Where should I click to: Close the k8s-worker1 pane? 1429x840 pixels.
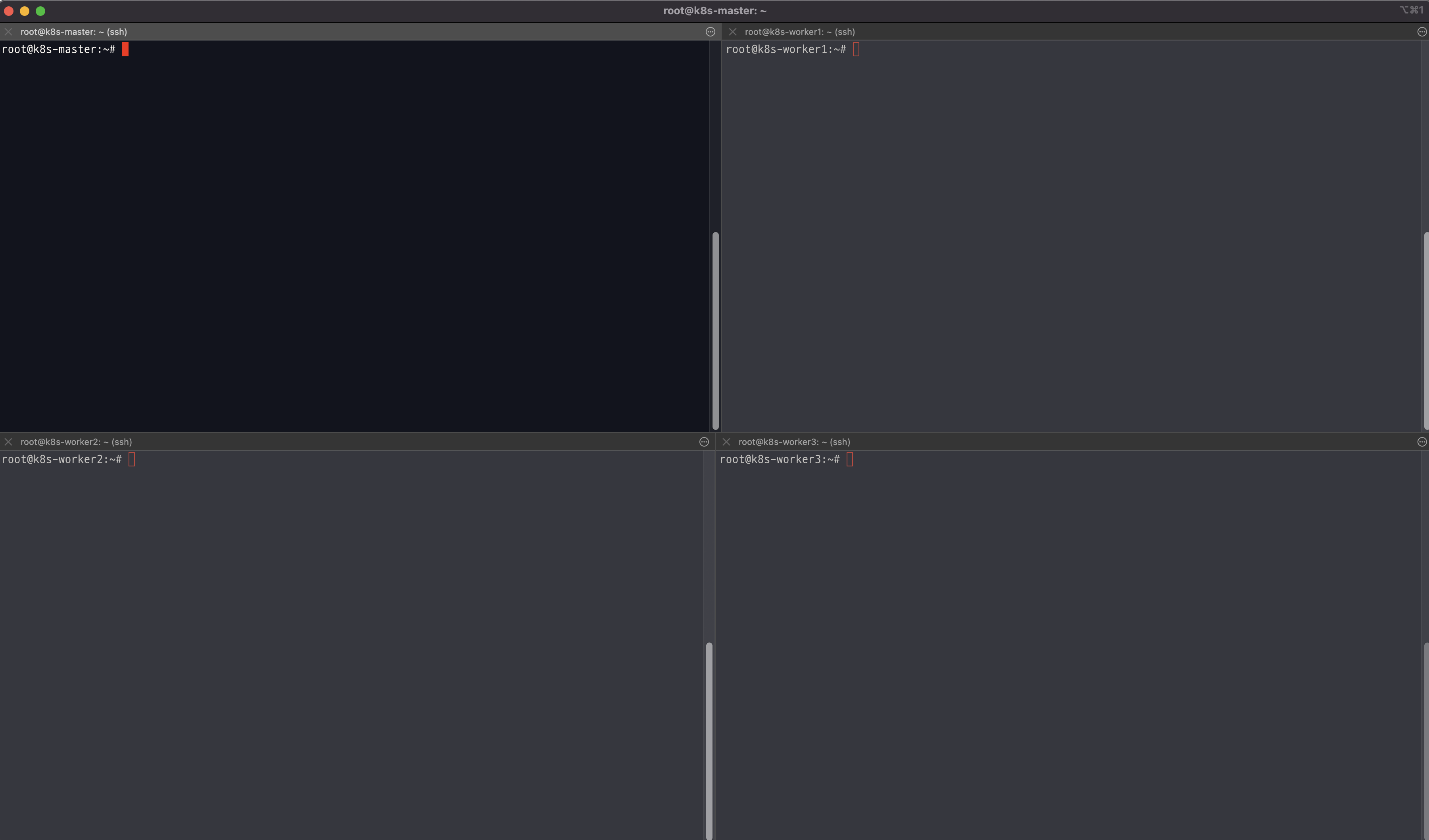[x=733, y=32]
